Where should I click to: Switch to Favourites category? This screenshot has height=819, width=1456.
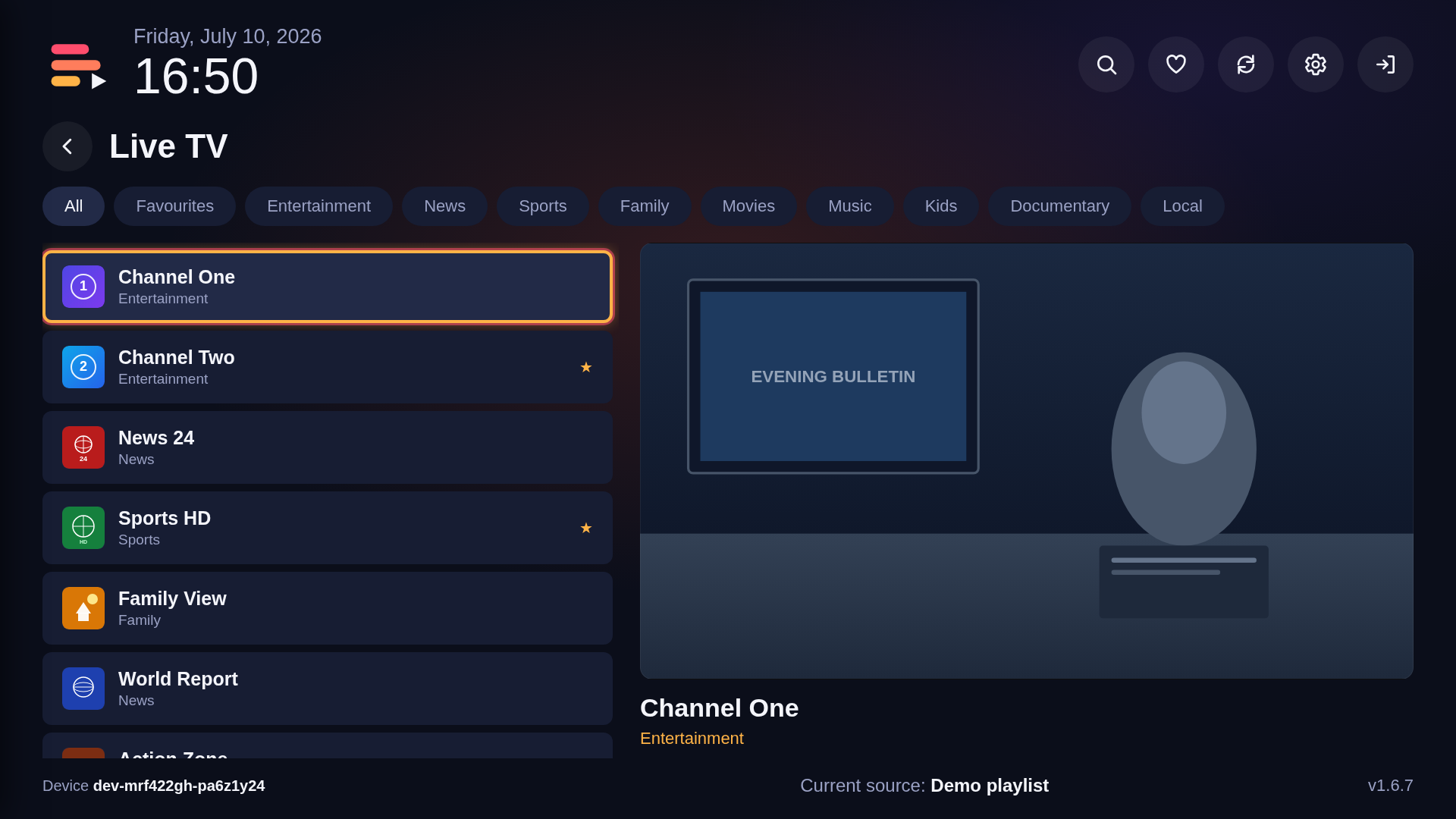point(175,206)
